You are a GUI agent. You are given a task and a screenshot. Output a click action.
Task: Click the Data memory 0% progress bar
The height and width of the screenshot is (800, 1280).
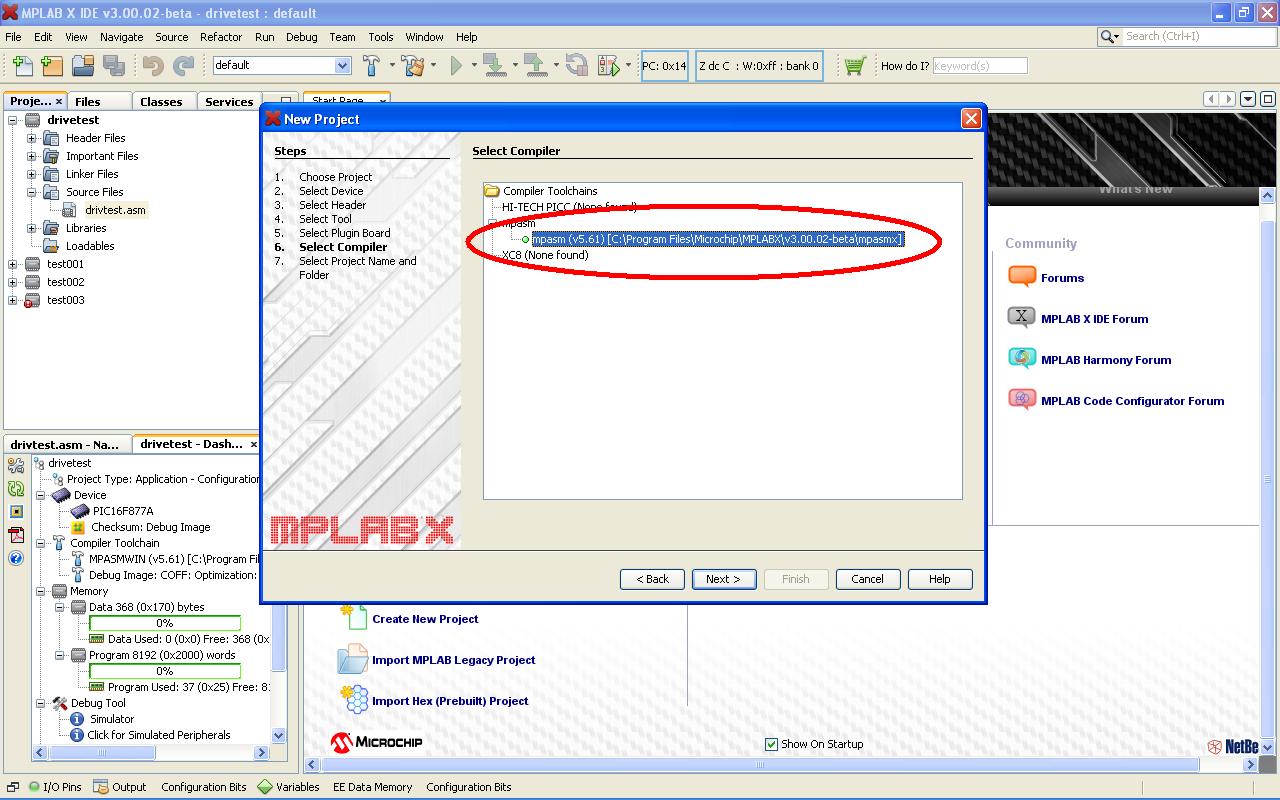[164, 623]
